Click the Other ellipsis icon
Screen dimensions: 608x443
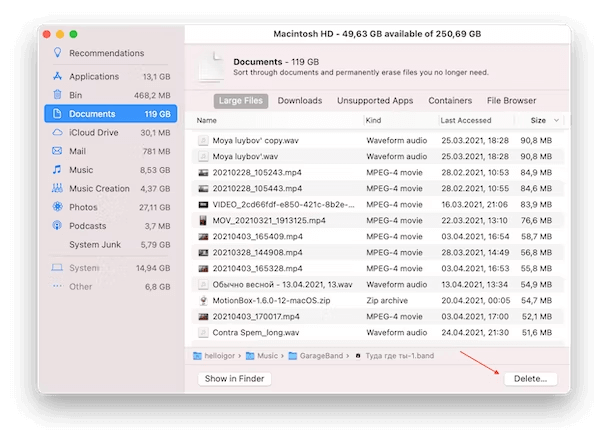[x=57, y=286]
